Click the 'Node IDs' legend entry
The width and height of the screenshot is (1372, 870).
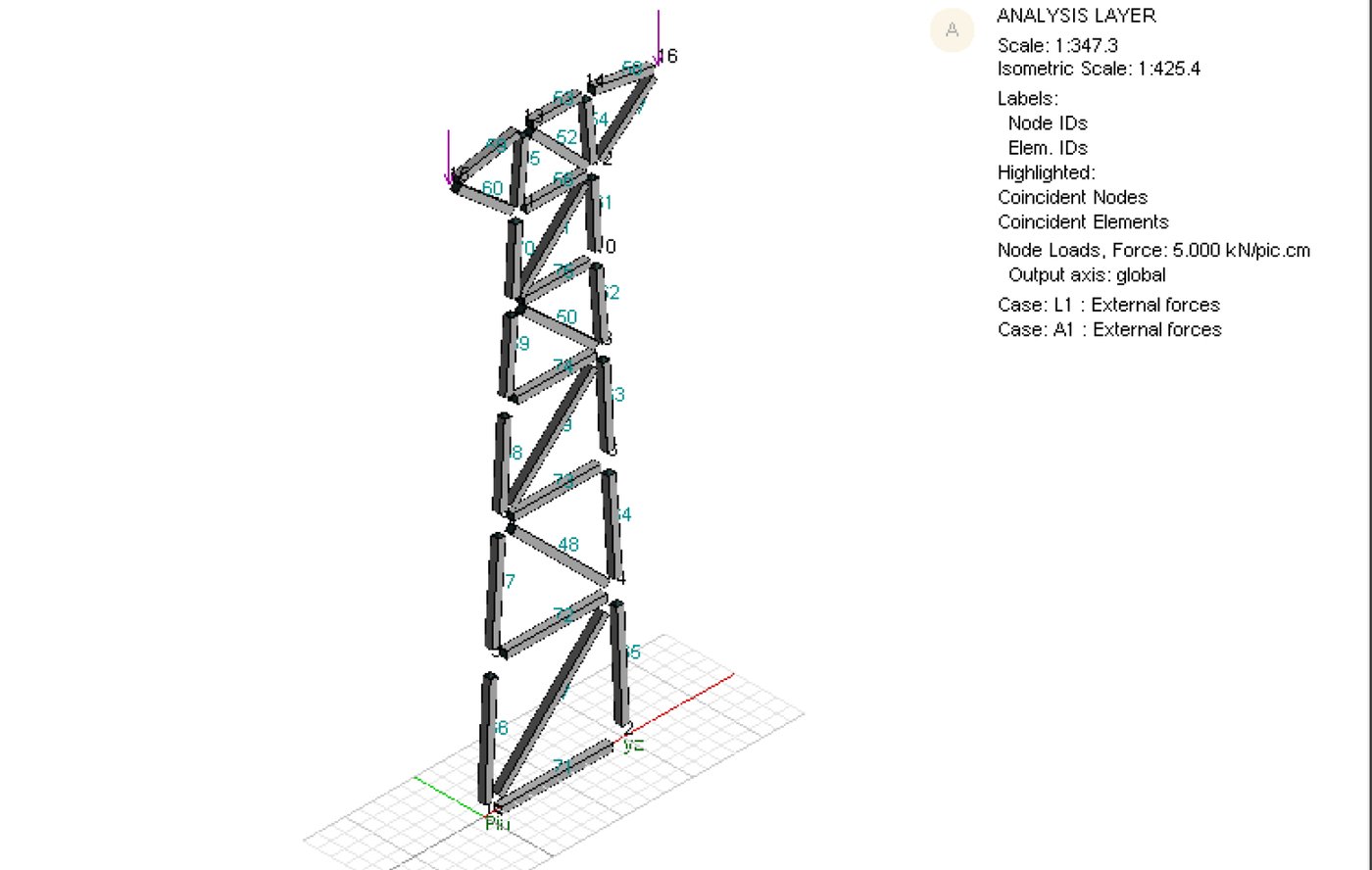click(1048, 123)
